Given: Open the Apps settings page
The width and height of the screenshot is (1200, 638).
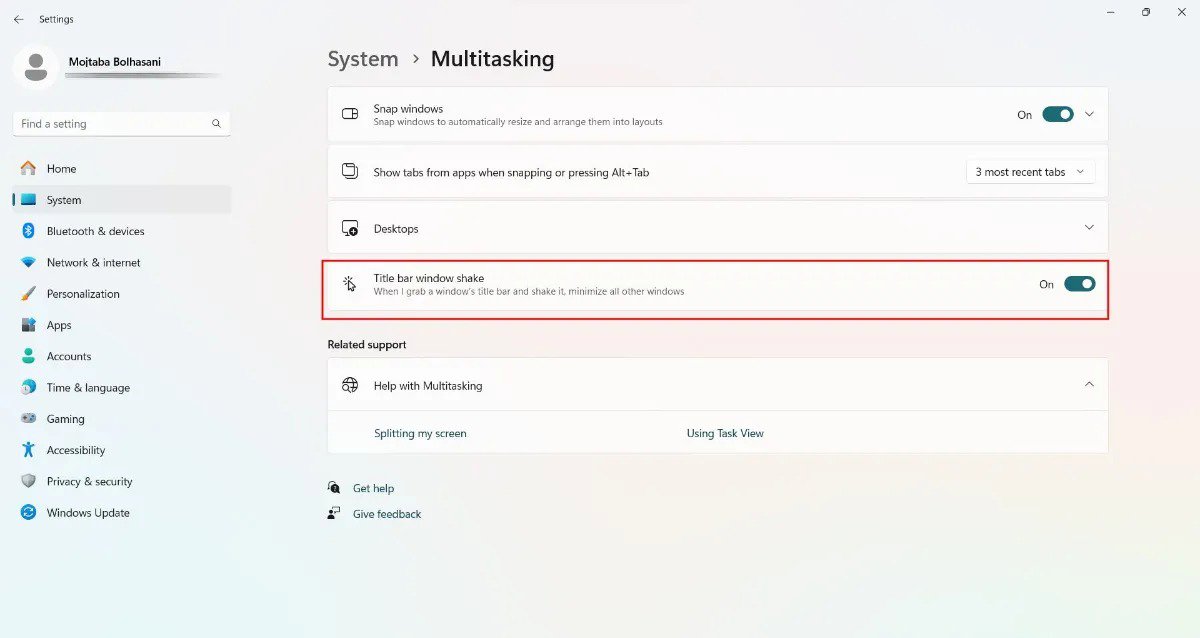Looking at the screenshot, I should 59,325.
